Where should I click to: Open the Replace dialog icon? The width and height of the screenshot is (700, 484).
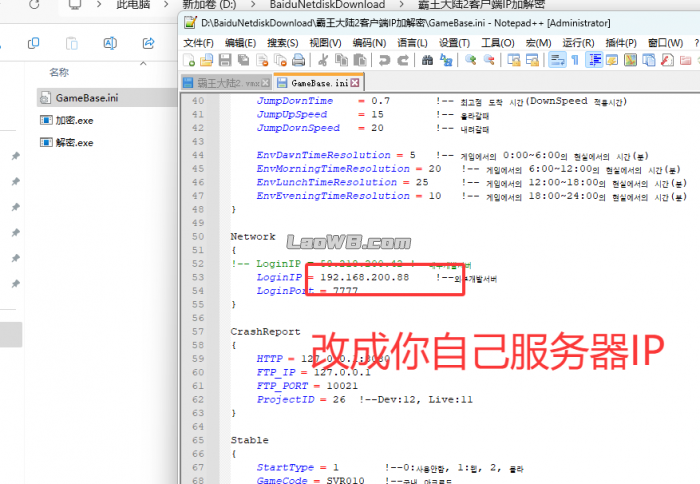pos(446,60)
